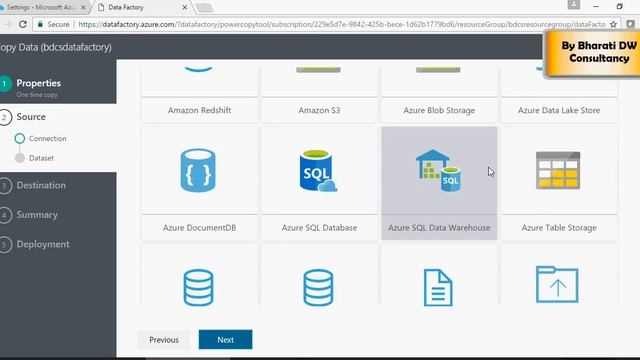640x360 pixels.
Task: Click the Amazon Redshift label
Action: click(x=199, y=110)
